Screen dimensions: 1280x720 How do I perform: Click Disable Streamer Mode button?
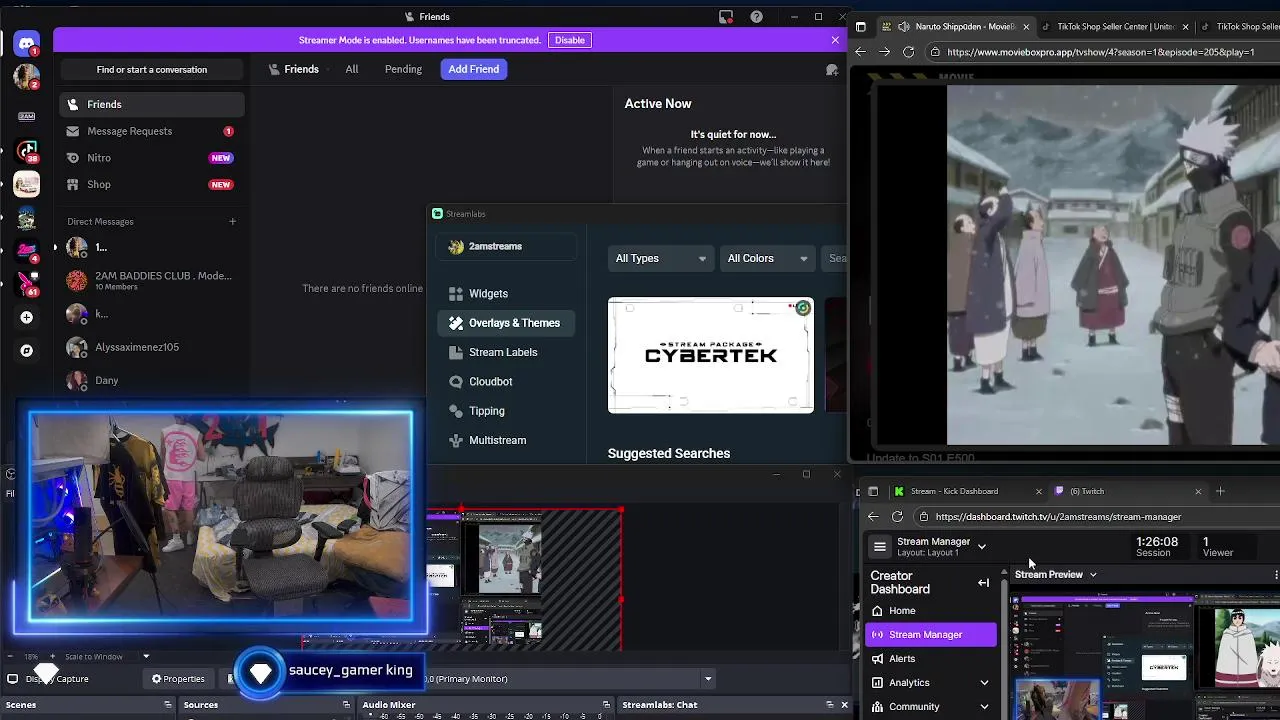tap(570, 40)
